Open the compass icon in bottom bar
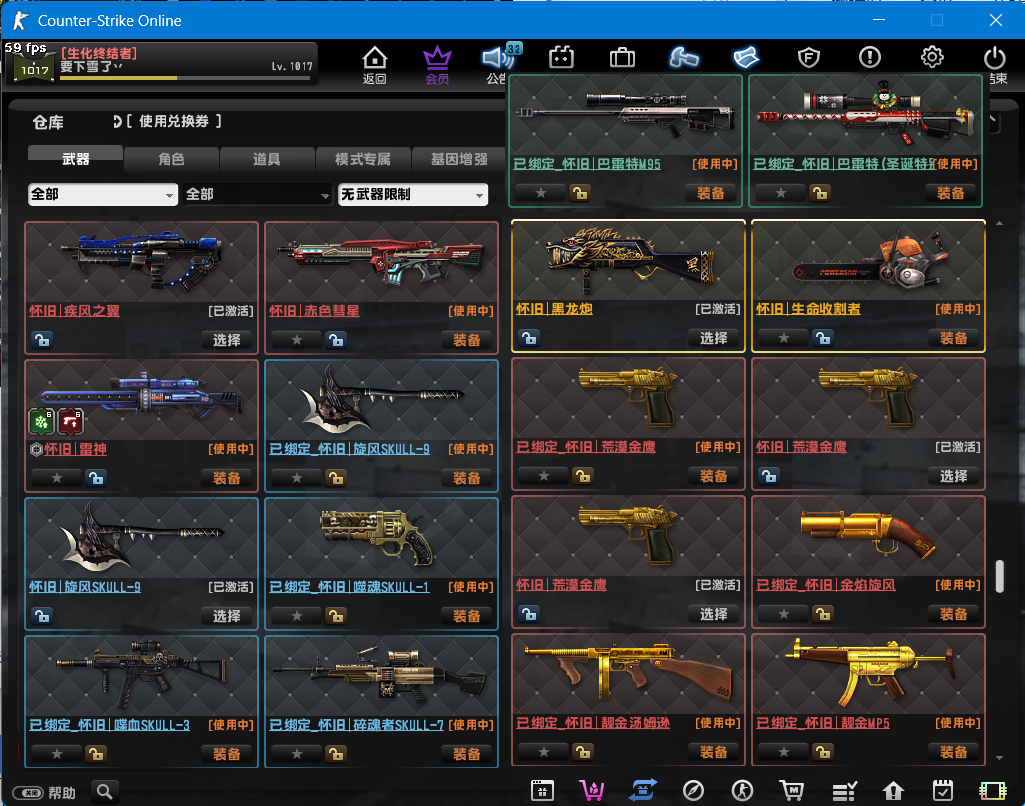This screenshot has width=1025, height=806. pos(693,791)
